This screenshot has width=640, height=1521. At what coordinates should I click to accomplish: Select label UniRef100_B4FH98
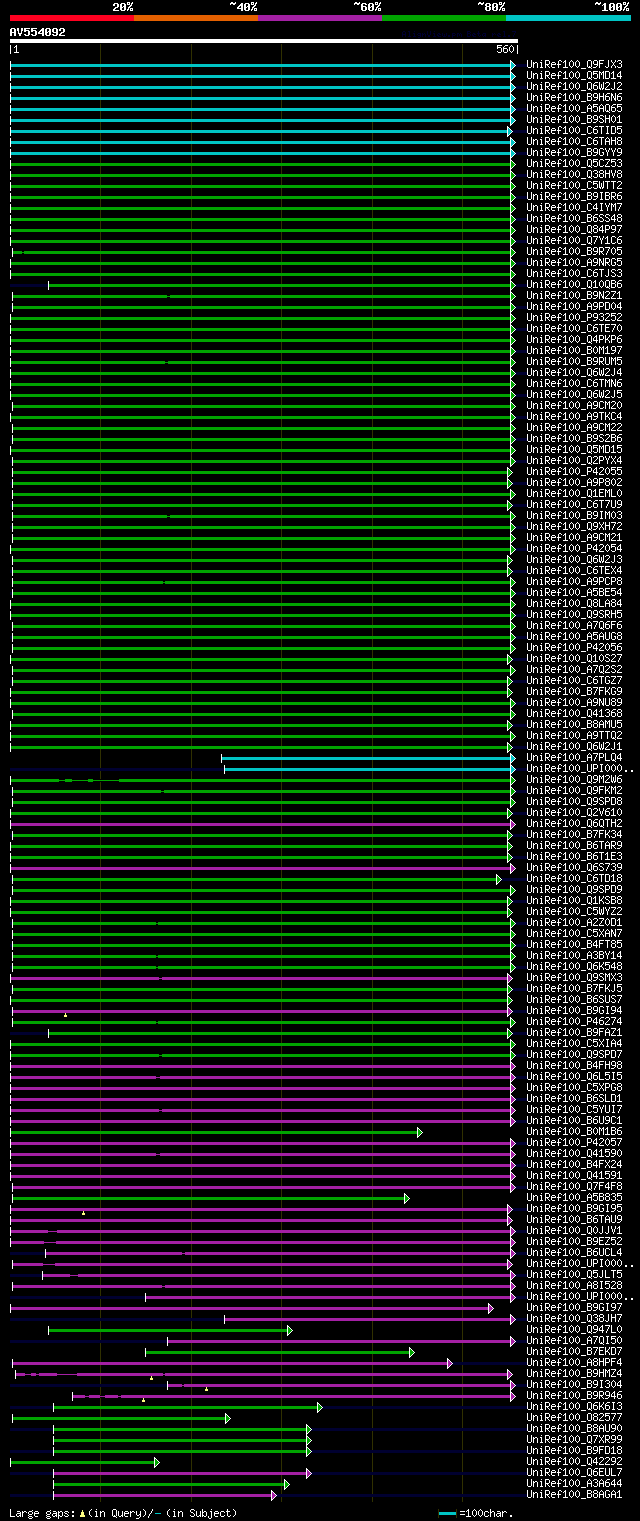[574, 1065]
